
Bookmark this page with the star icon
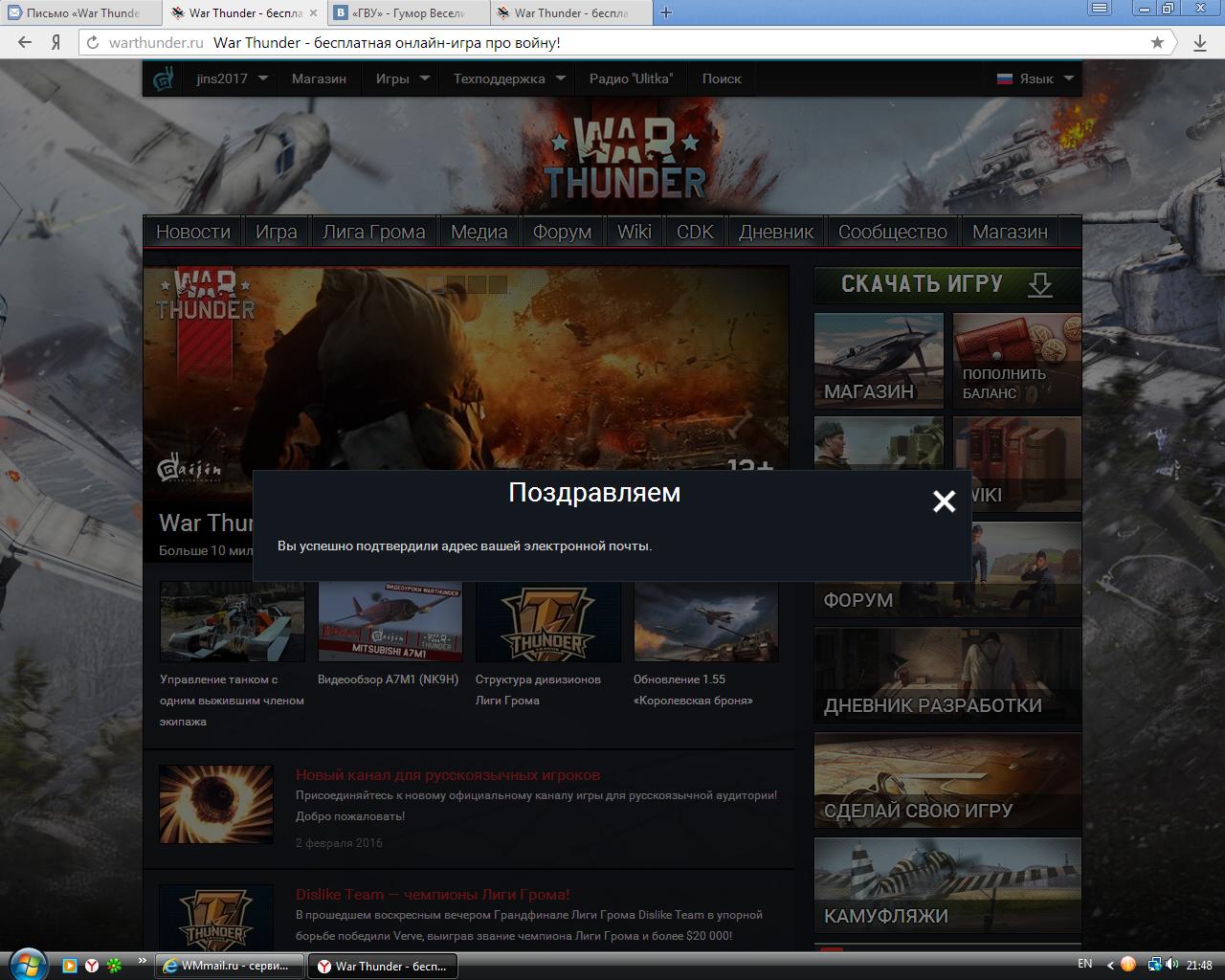1157,42
